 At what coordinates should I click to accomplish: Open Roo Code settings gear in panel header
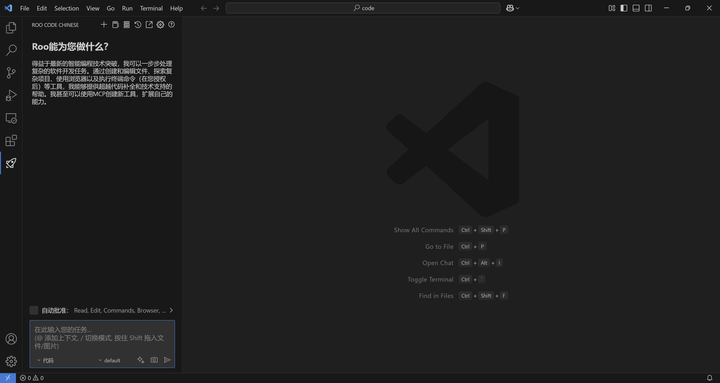160,25
